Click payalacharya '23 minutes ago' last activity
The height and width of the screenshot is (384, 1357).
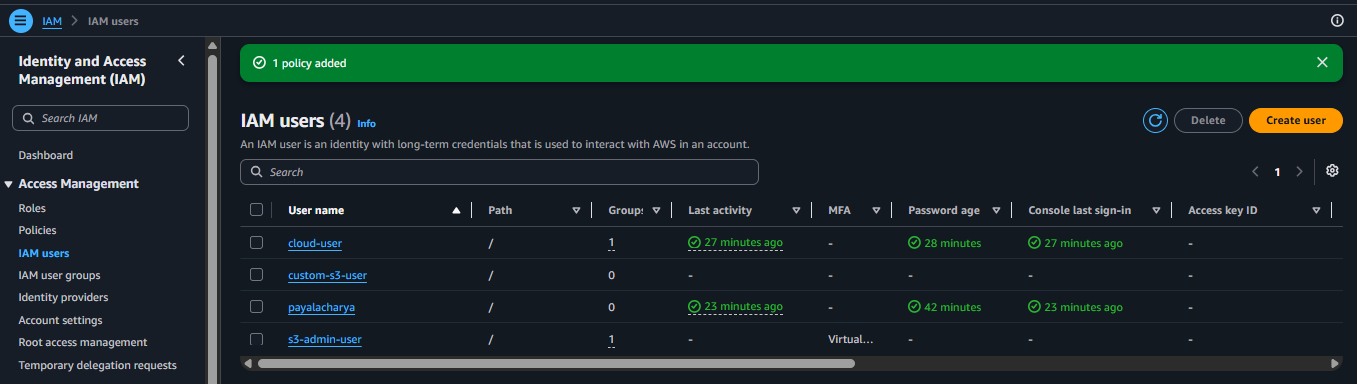[x=735, y=307]
